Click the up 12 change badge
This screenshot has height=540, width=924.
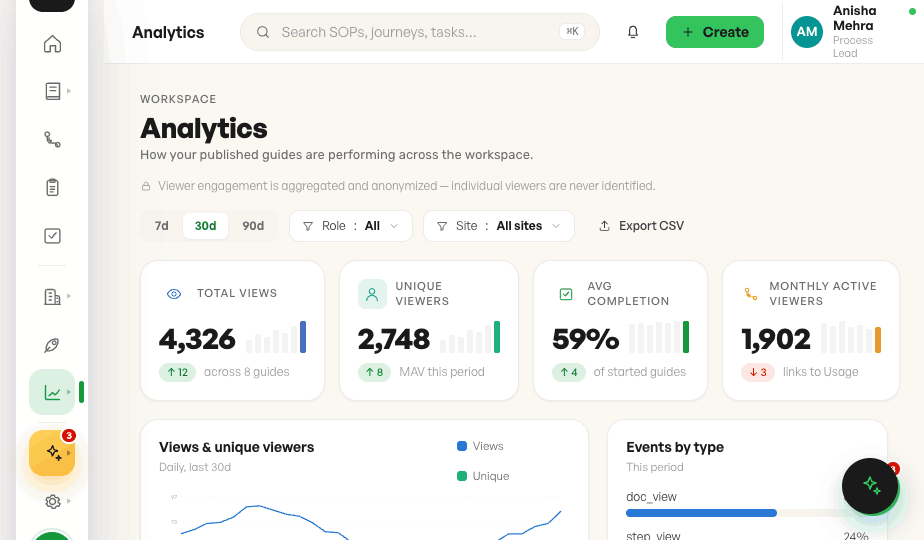click(x=177, y=373)
